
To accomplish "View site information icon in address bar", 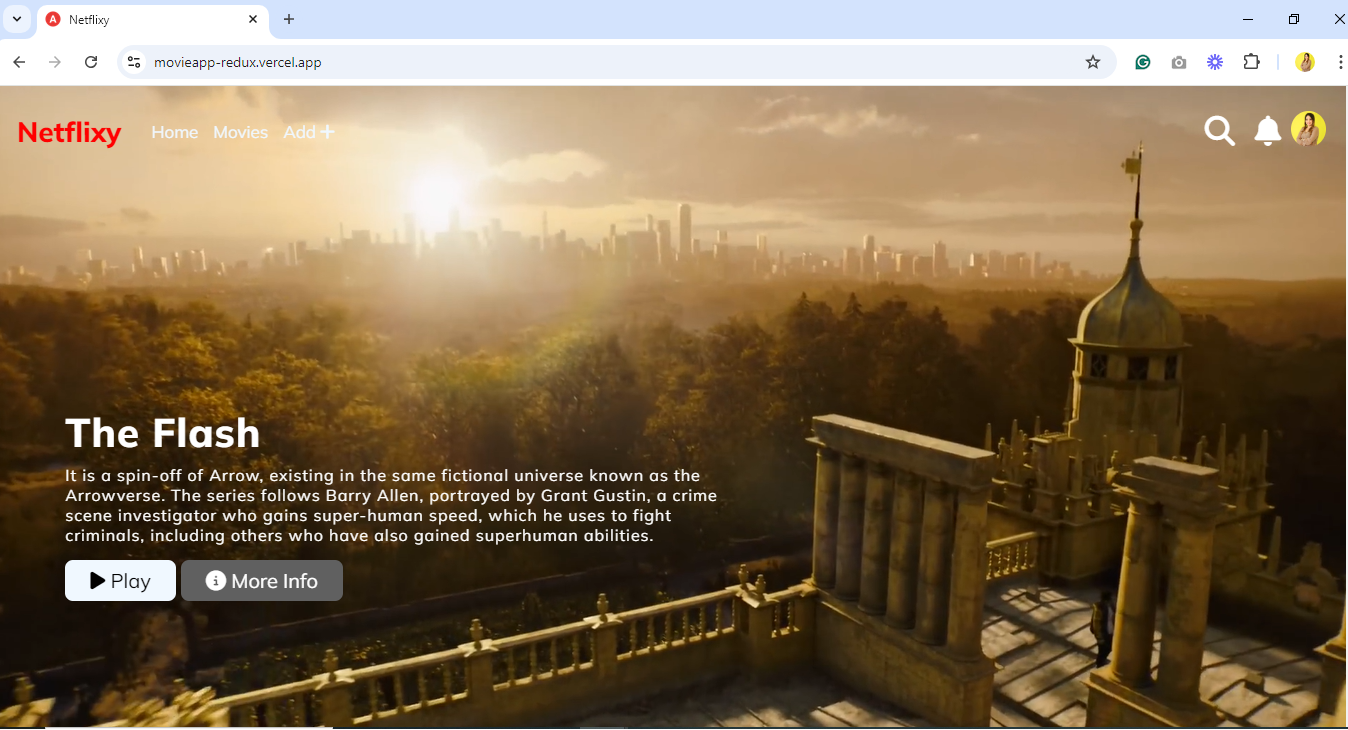I will coord(133,62).
